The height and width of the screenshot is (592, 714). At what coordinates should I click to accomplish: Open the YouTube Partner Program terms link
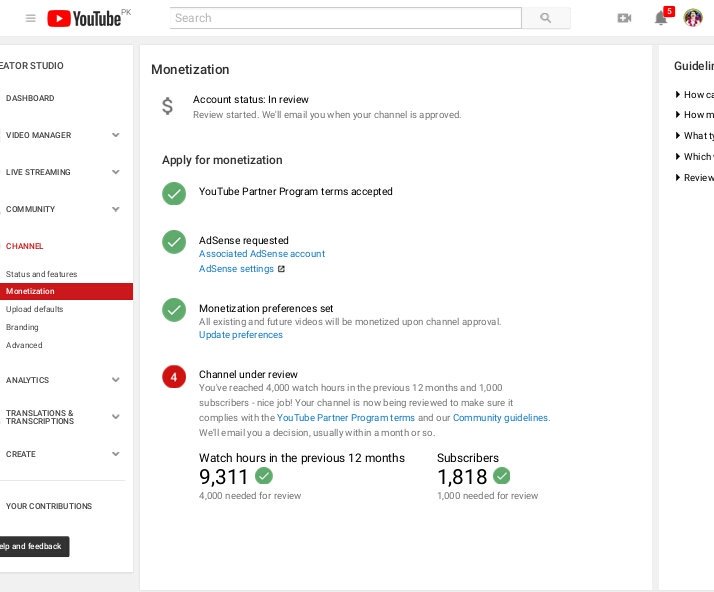346,418
